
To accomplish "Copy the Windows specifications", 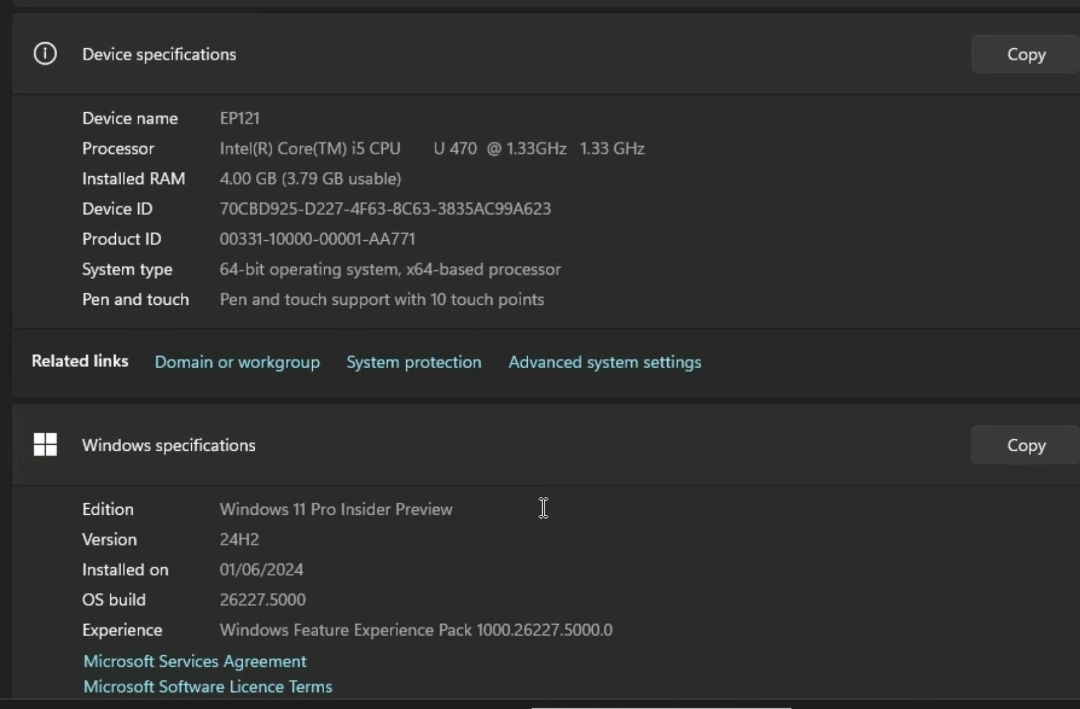I will tap(1026, 446).
